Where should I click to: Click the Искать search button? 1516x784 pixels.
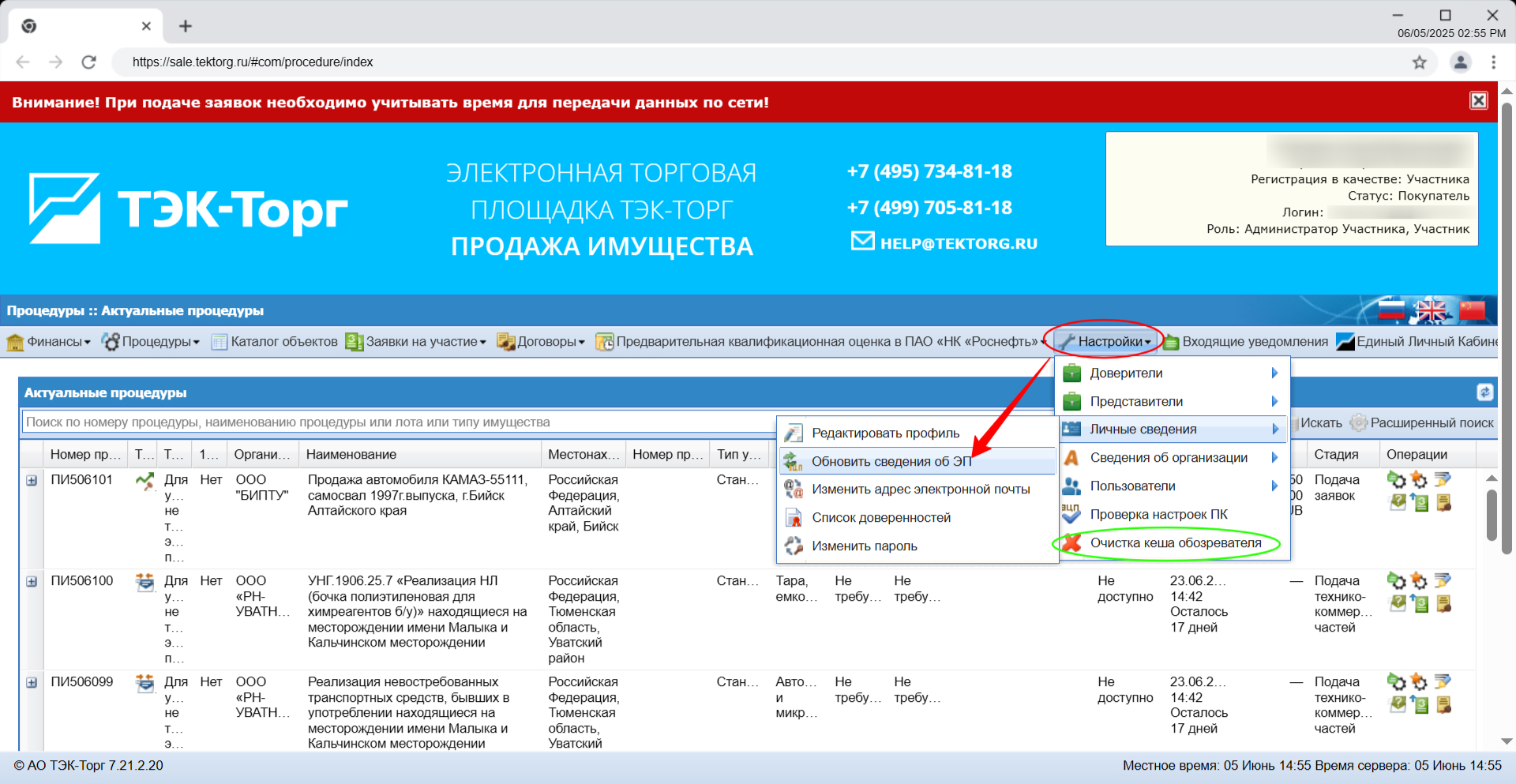tap(1320, 423)
